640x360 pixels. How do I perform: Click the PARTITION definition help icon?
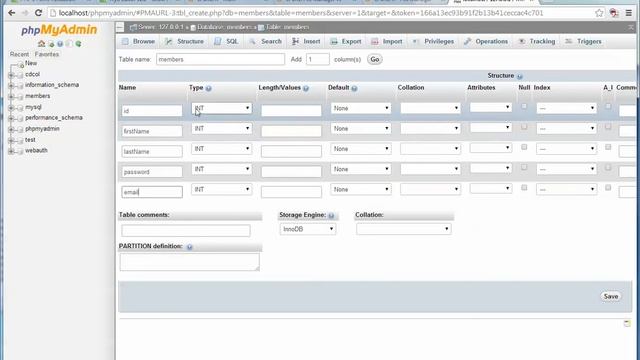(189, 247)
